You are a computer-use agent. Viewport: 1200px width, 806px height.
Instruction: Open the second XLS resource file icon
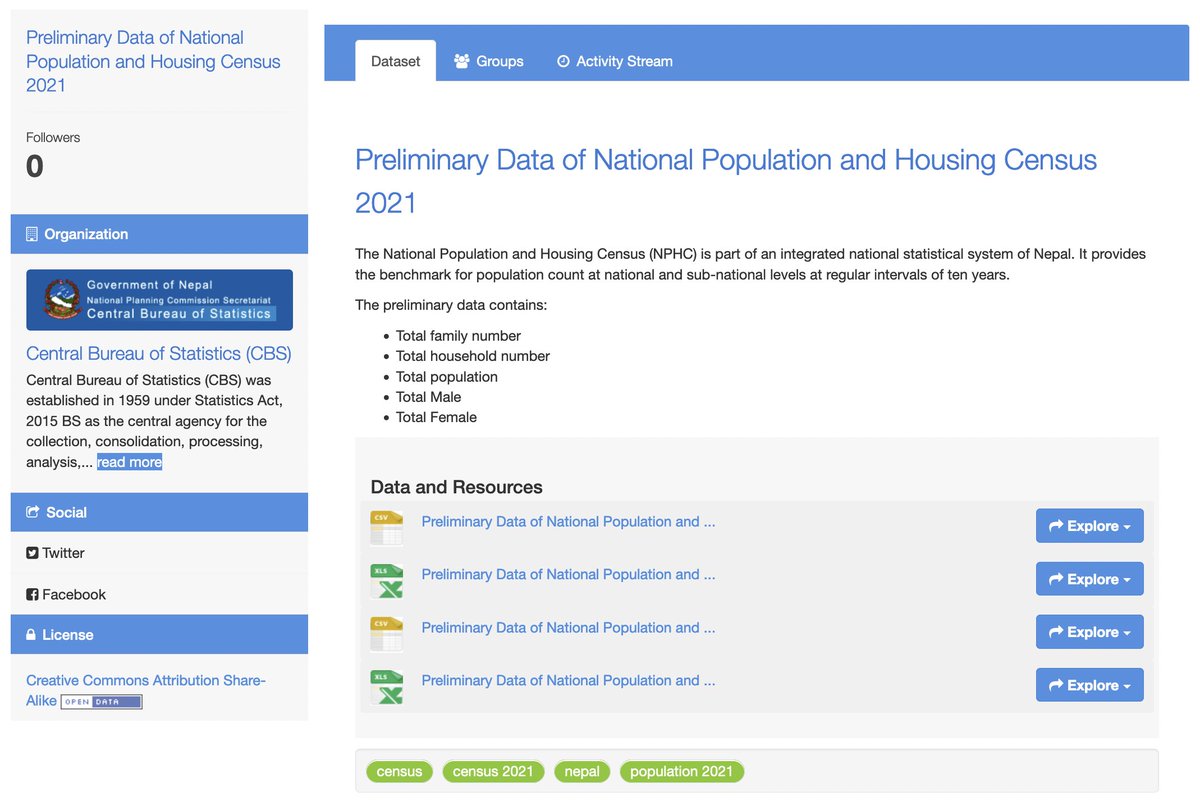(x=386, y=686)
